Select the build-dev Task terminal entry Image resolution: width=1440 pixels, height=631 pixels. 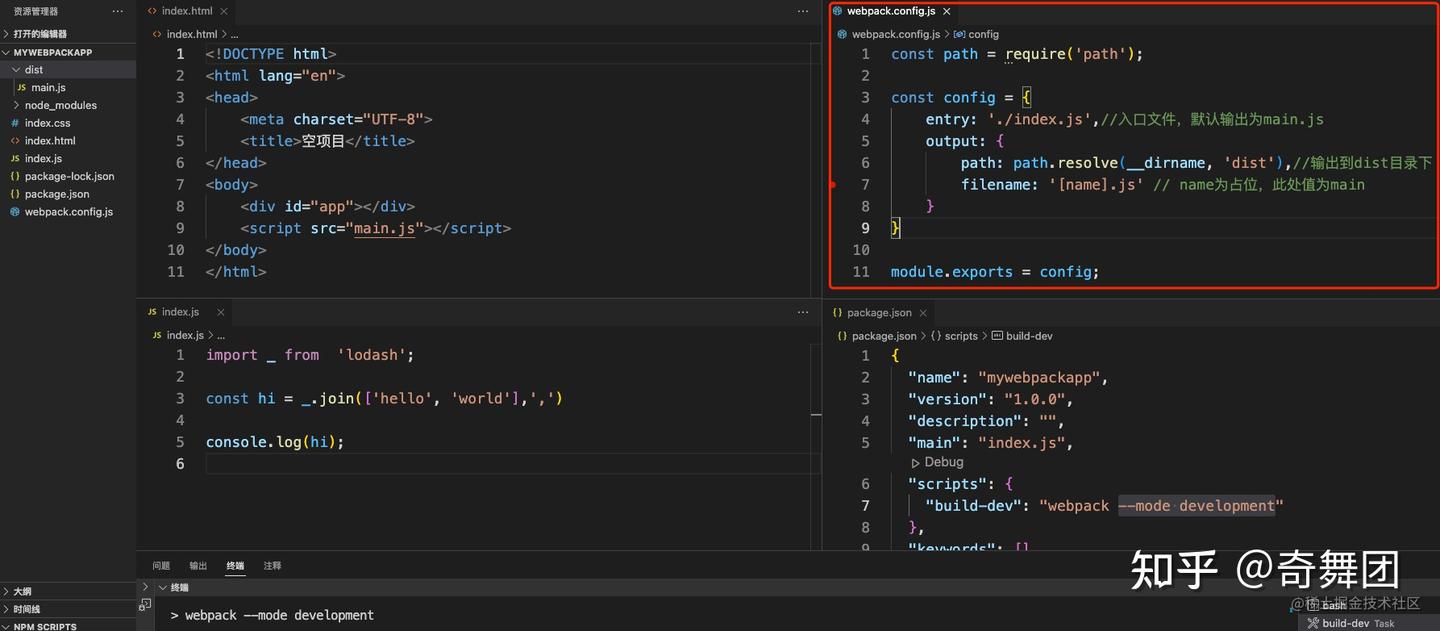click(x=1358, y=623)
